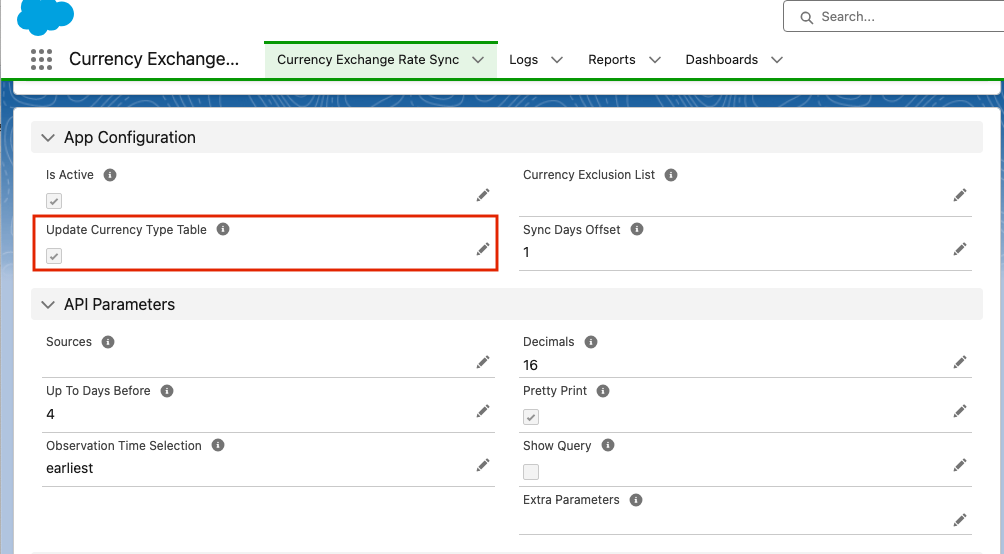Switch to the Dashboards tab
This screenshot has height=554, width=1004.
pyautogui.click(x=722, y=60)
